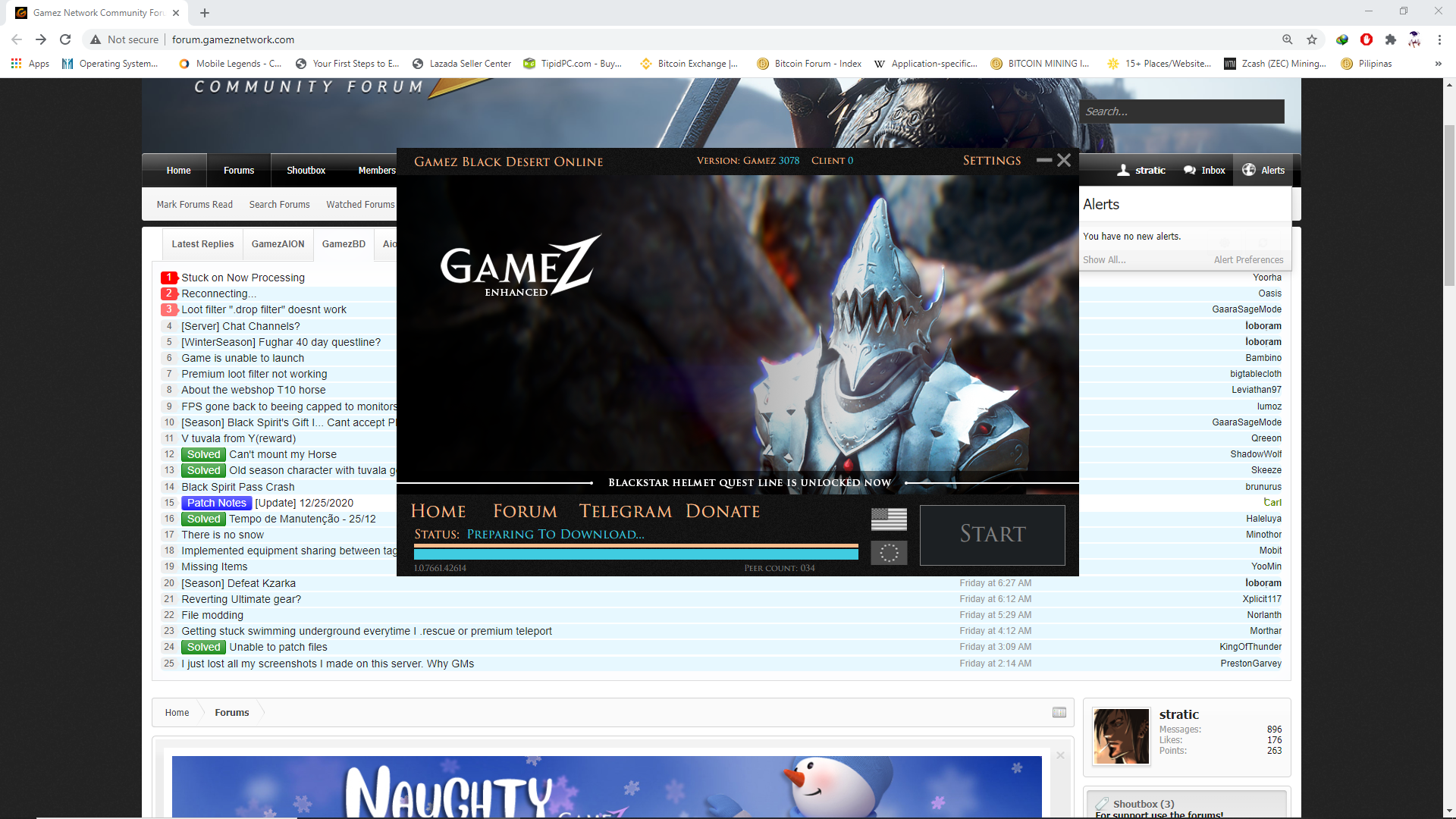Select the EU flag region icon in launcher
The height and width of the screenshot is (819, 1456).
pyautogui.click(x=889, y=553)
